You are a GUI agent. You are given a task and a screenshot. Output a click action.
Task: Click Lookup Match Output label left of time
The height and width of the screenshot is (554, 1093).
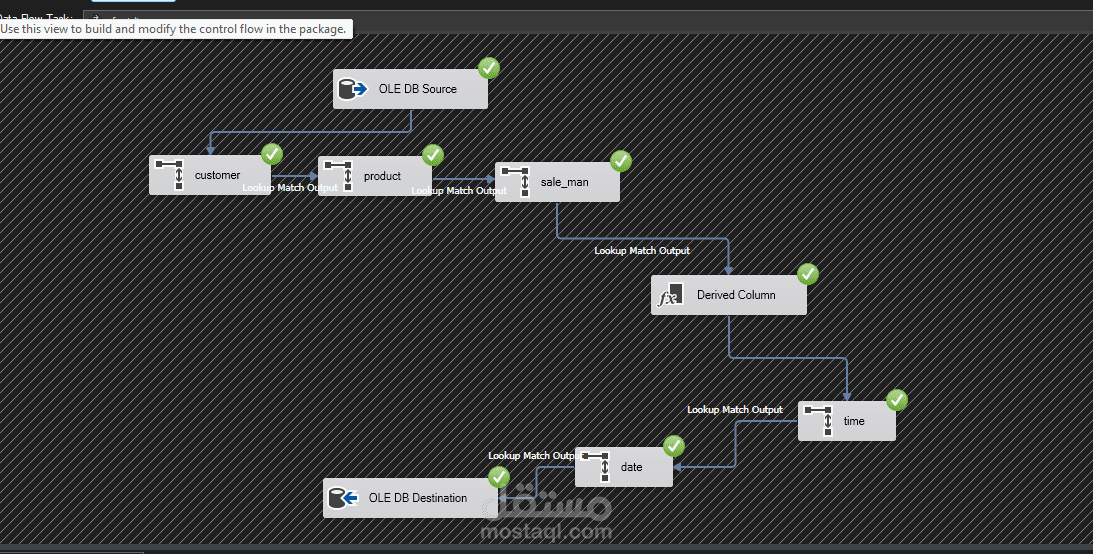(735, 410)
